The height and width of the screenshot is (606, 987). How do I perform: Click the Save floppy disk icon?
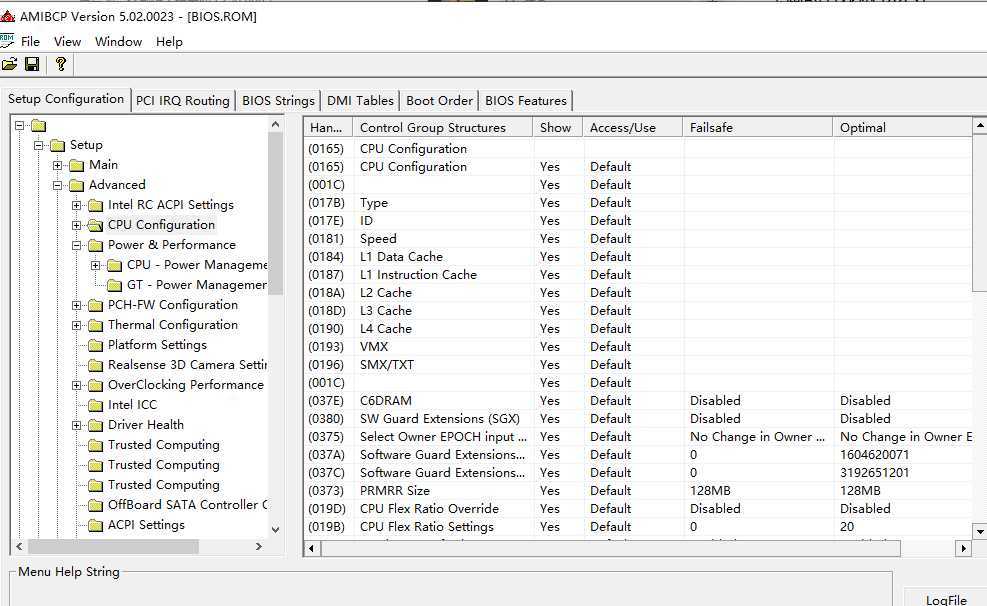(x=32, y=64)
